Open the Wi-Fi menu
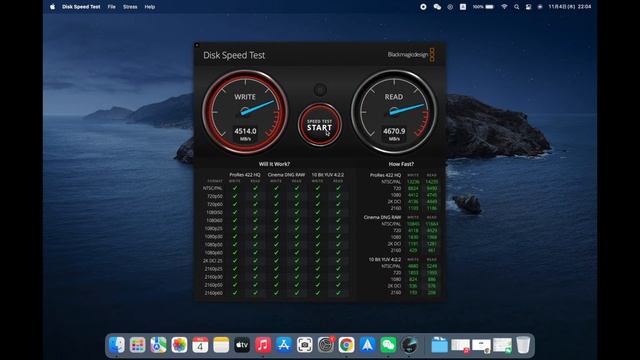 tap(504, 7)
